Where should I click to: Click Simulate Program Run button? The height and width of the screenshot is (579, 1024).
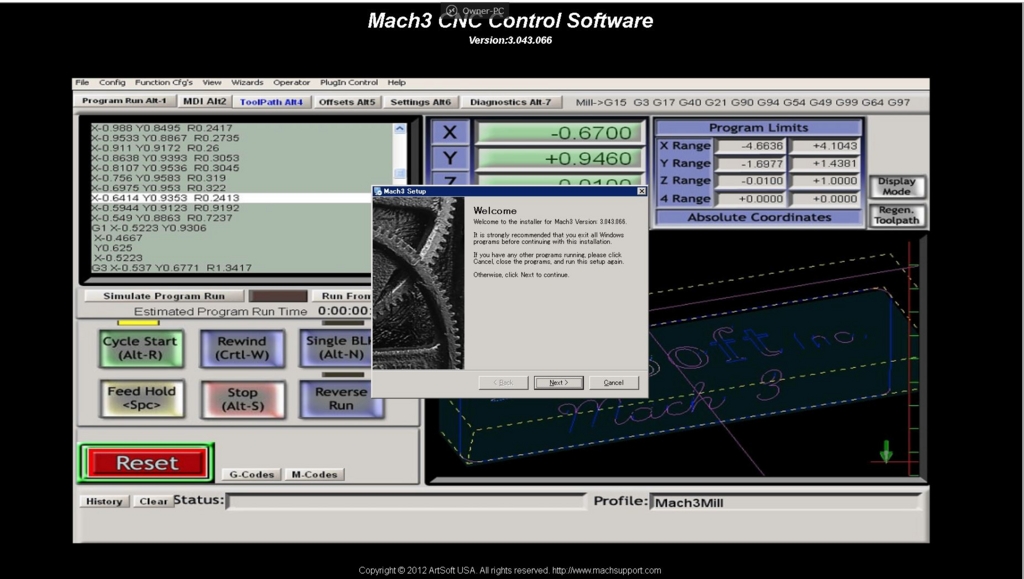pos(164,296)
